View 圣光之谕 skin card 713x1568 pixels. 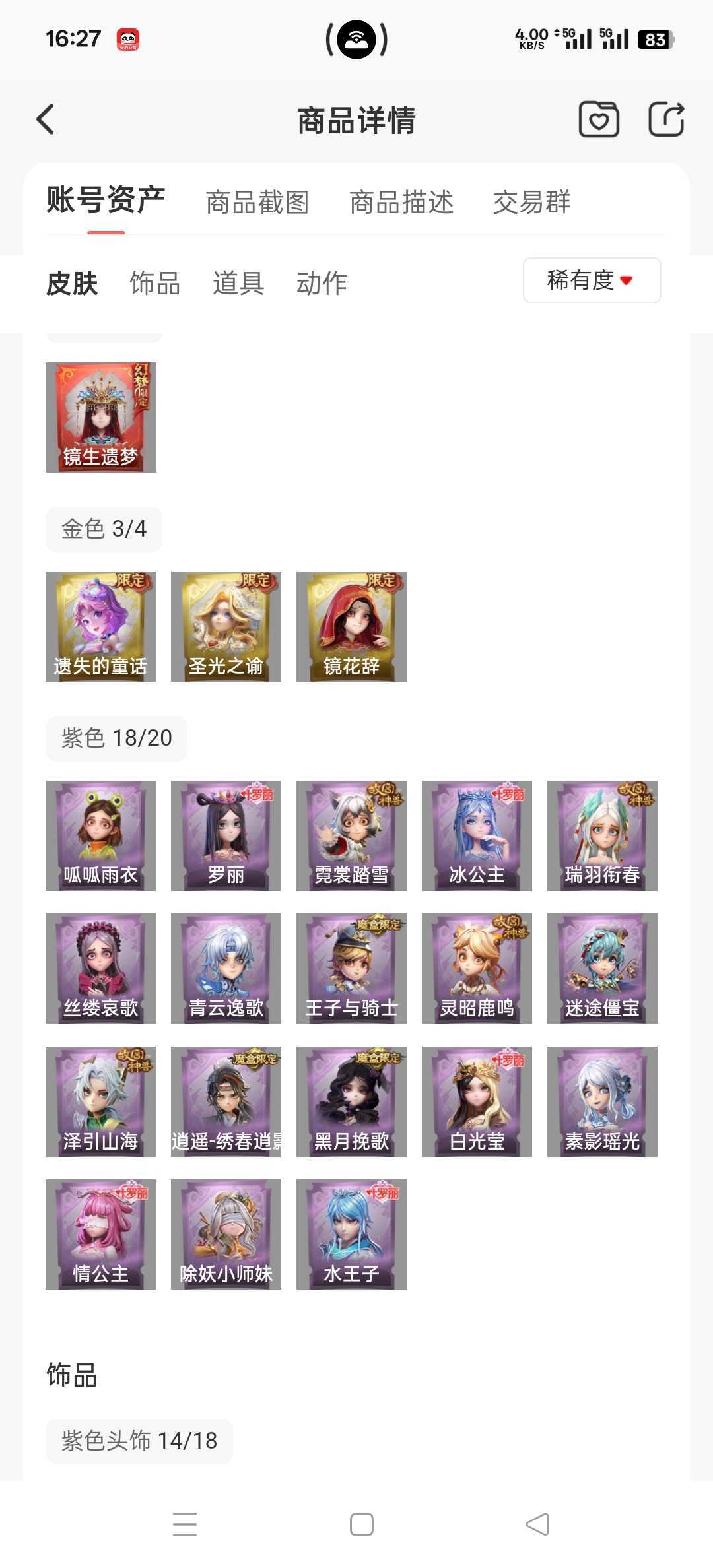(226, 626)
